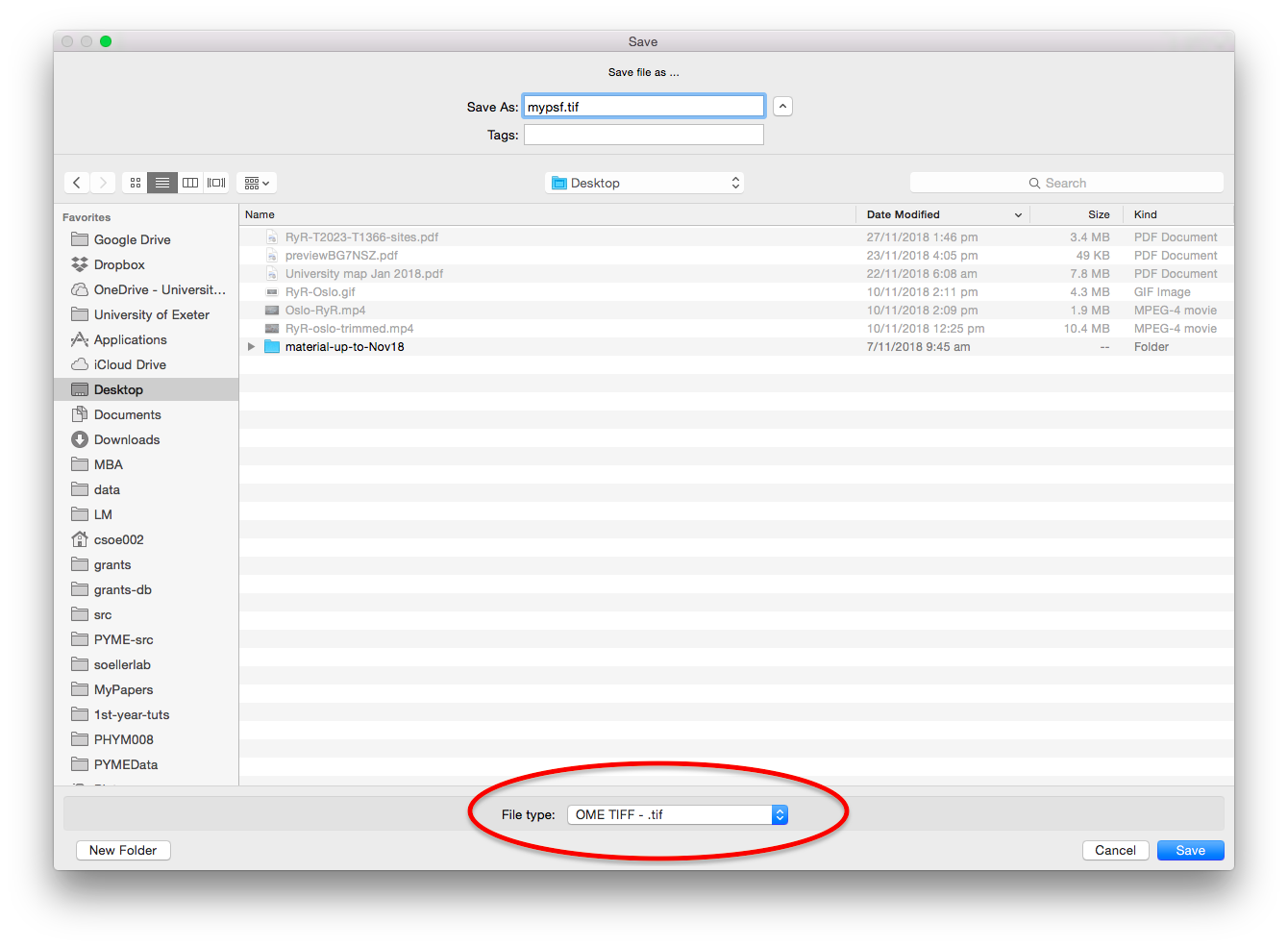Go back using the left chevron
Viewport: 1288px width, 947px height.
pos(77,183)
